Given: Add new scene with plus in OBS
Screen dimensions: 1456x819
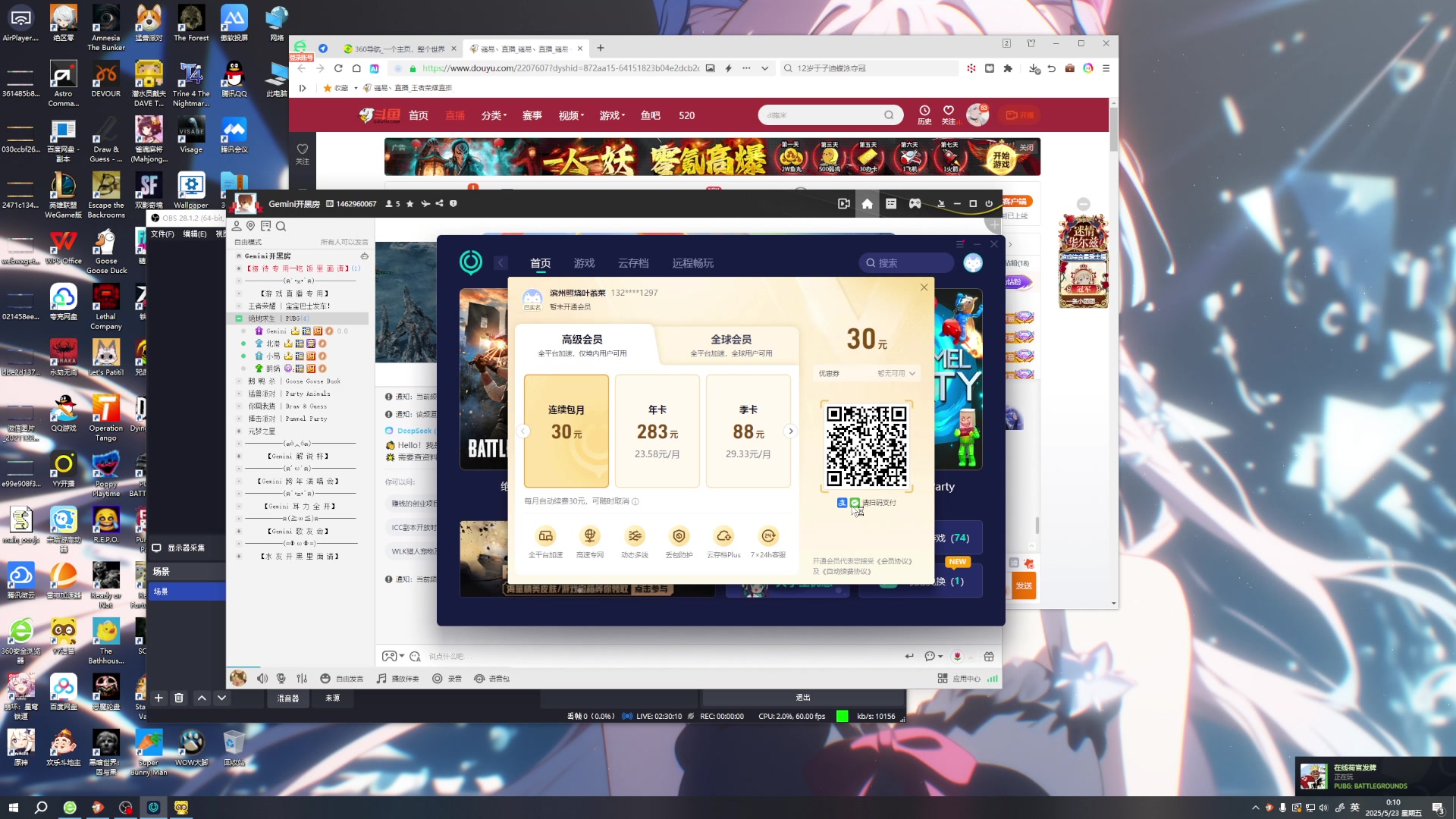Looking at the screenshot, I should (158, 698).
